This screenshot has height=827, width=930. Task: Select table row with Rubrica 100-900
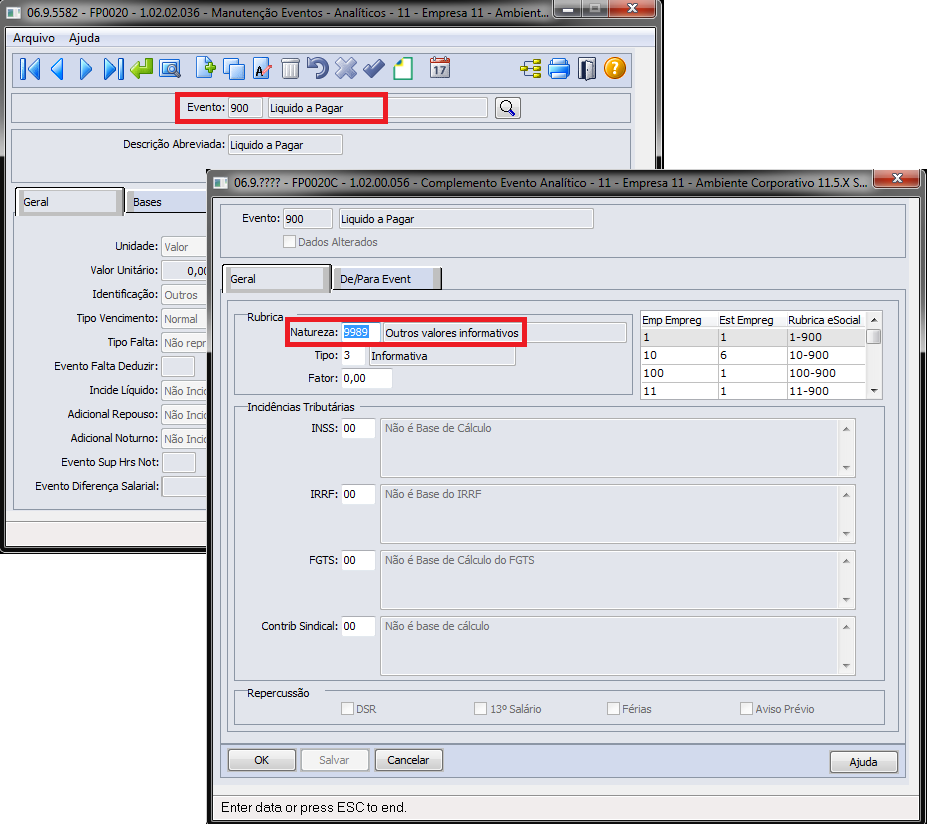click(x=753, y=373)
